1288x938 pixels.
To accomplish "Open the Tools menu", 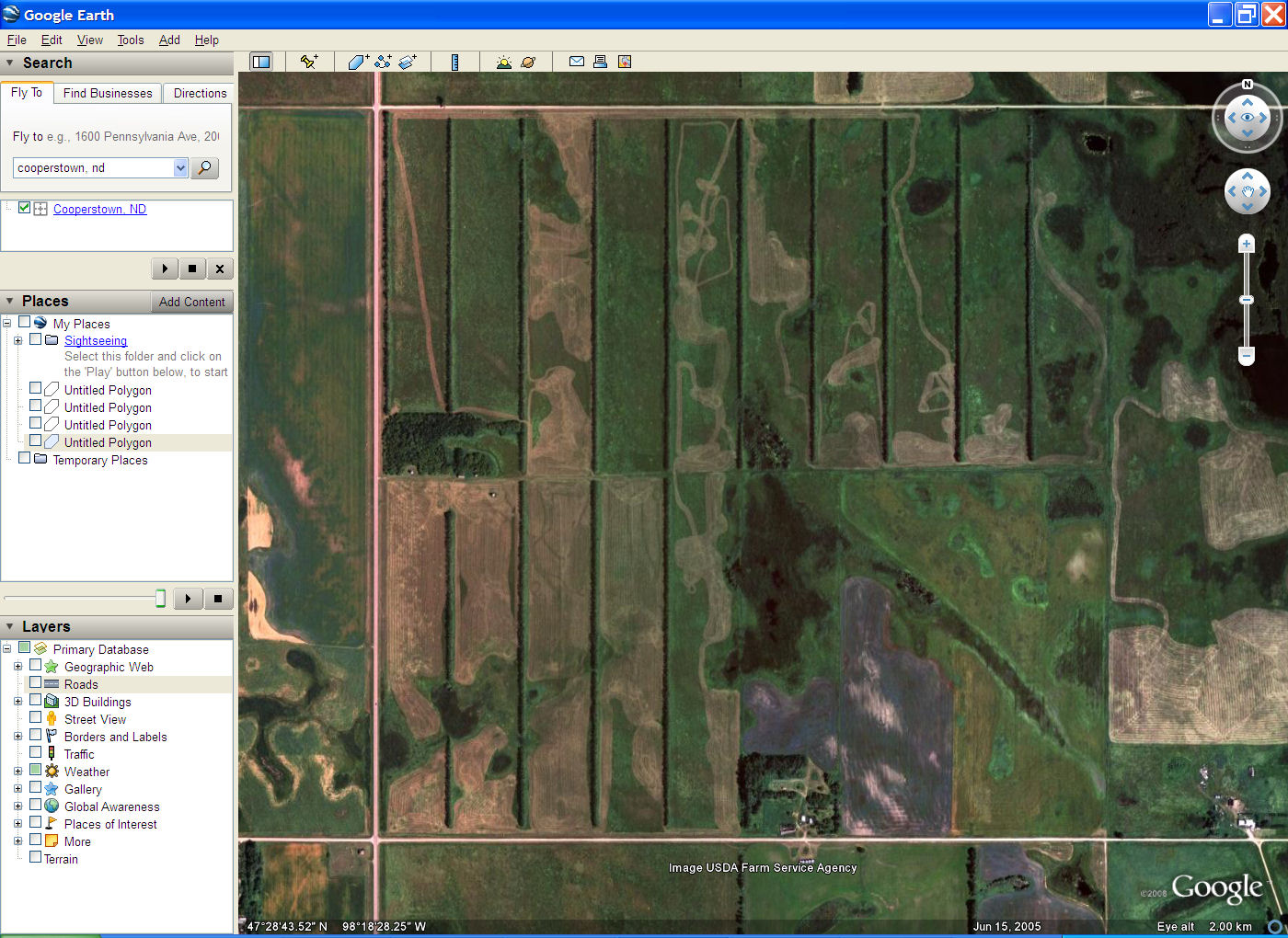I will [x=131, y=40].
